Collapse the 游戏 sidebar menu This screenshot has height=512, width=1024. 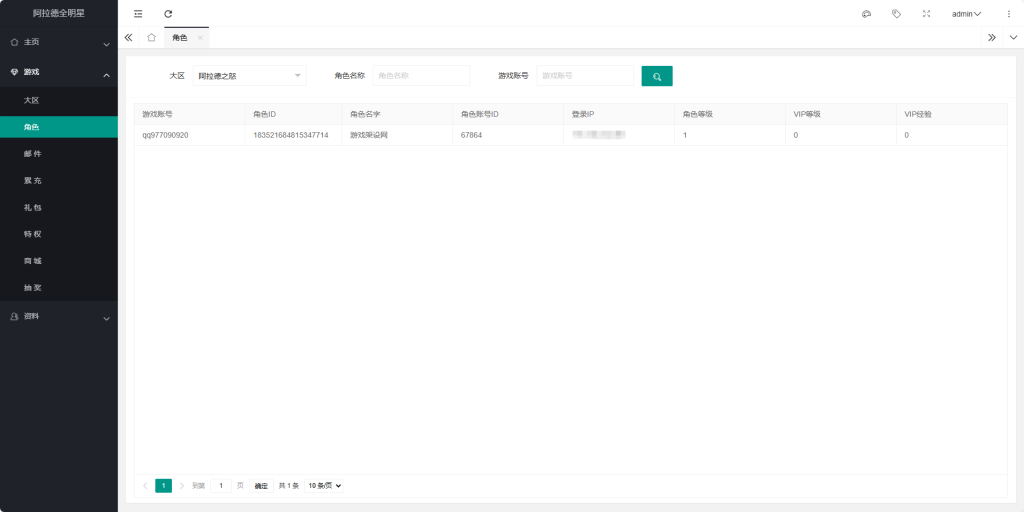pos(59,72)
